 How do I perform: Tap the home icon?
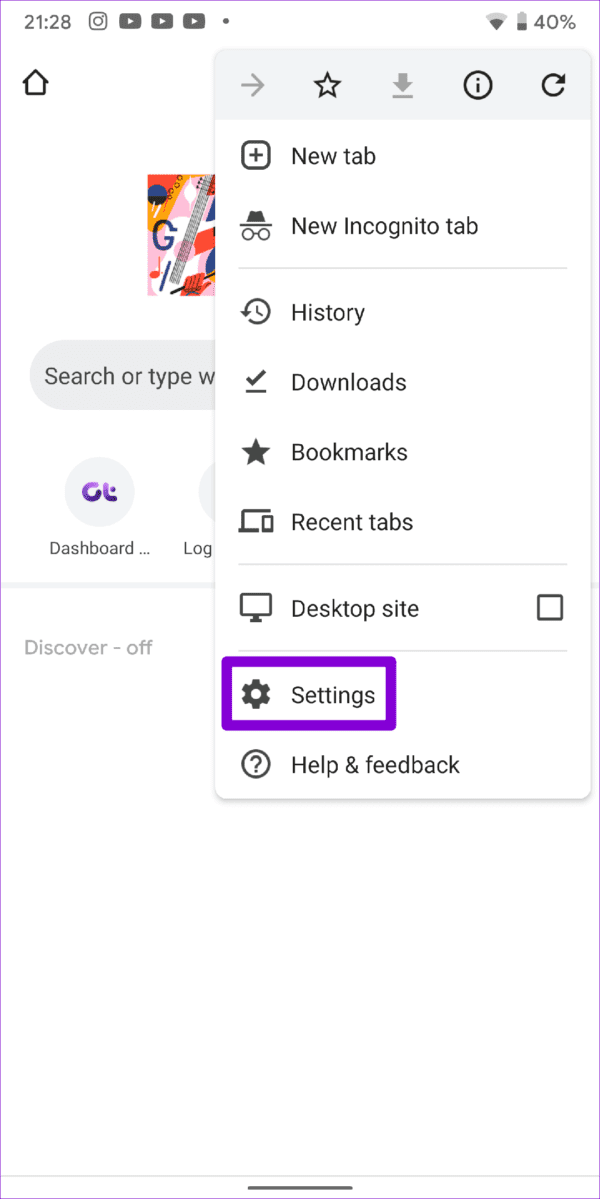(36, 84)
